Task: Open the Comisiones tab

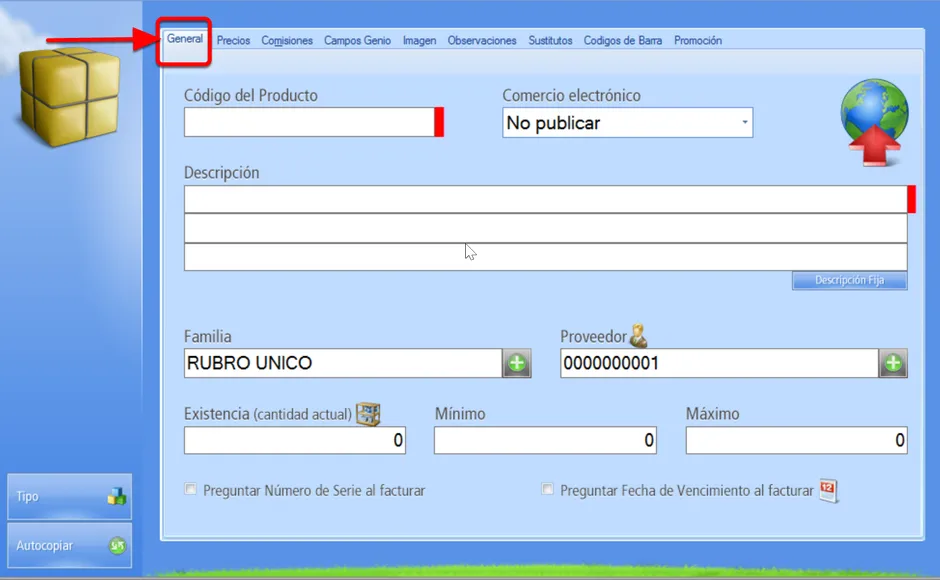Action: click(287, 41)
